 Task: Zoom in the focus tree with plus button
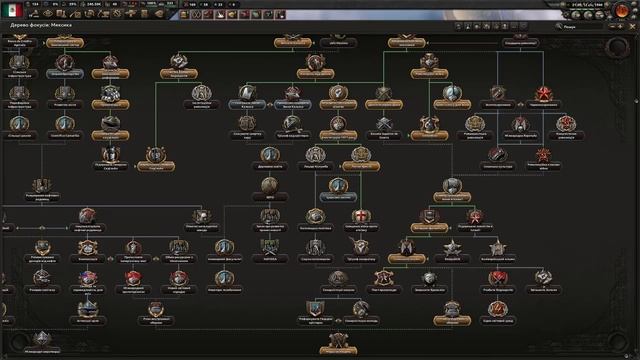[620, 27]
